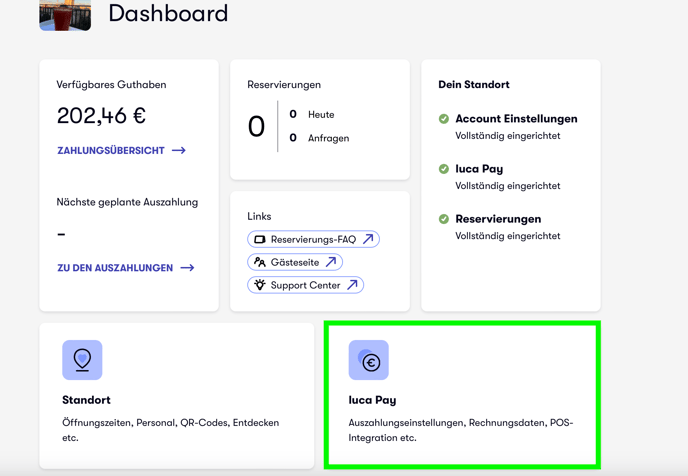Select Account Einstellungen setup item
This screenshot has height=476, width=688.
(x=508, y=127)
